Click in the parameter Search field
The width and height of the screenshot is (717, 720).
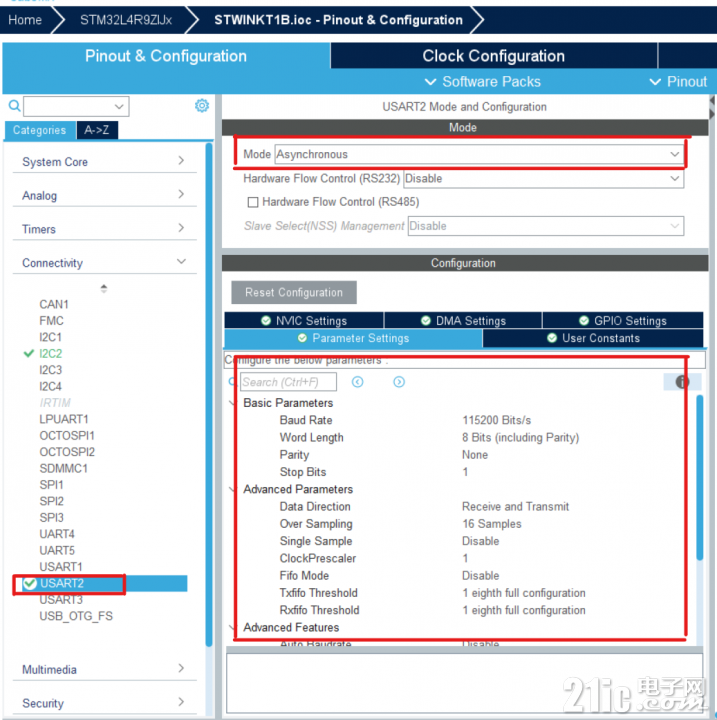point(288,382)
